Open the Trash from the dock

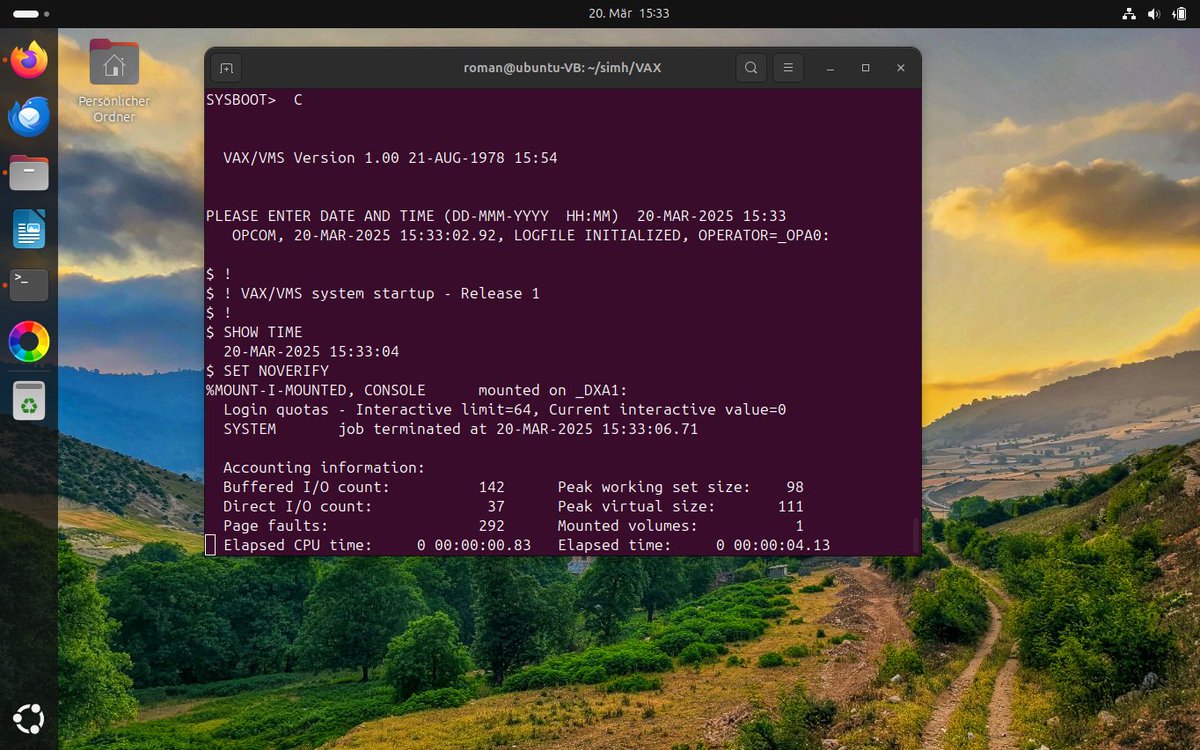pos(29,400)
